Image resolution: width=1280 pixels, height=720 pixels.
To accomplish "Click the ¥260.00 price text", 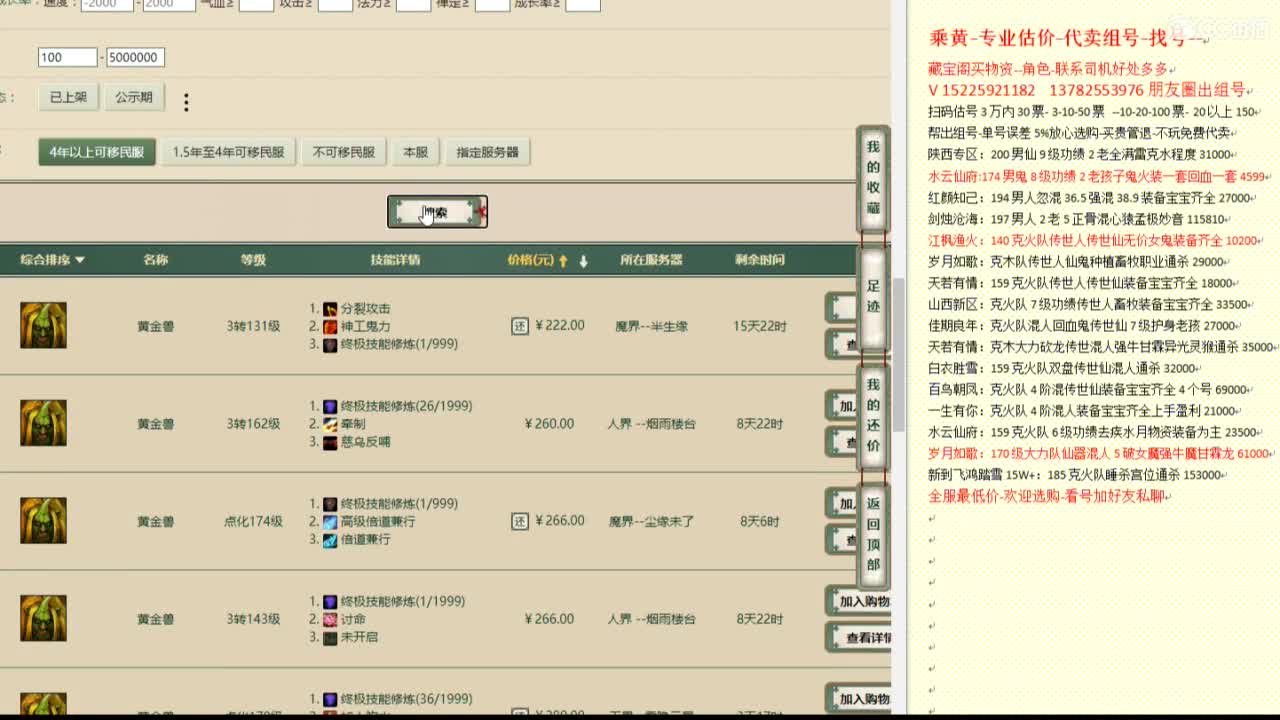I will (x=549, y=424).
